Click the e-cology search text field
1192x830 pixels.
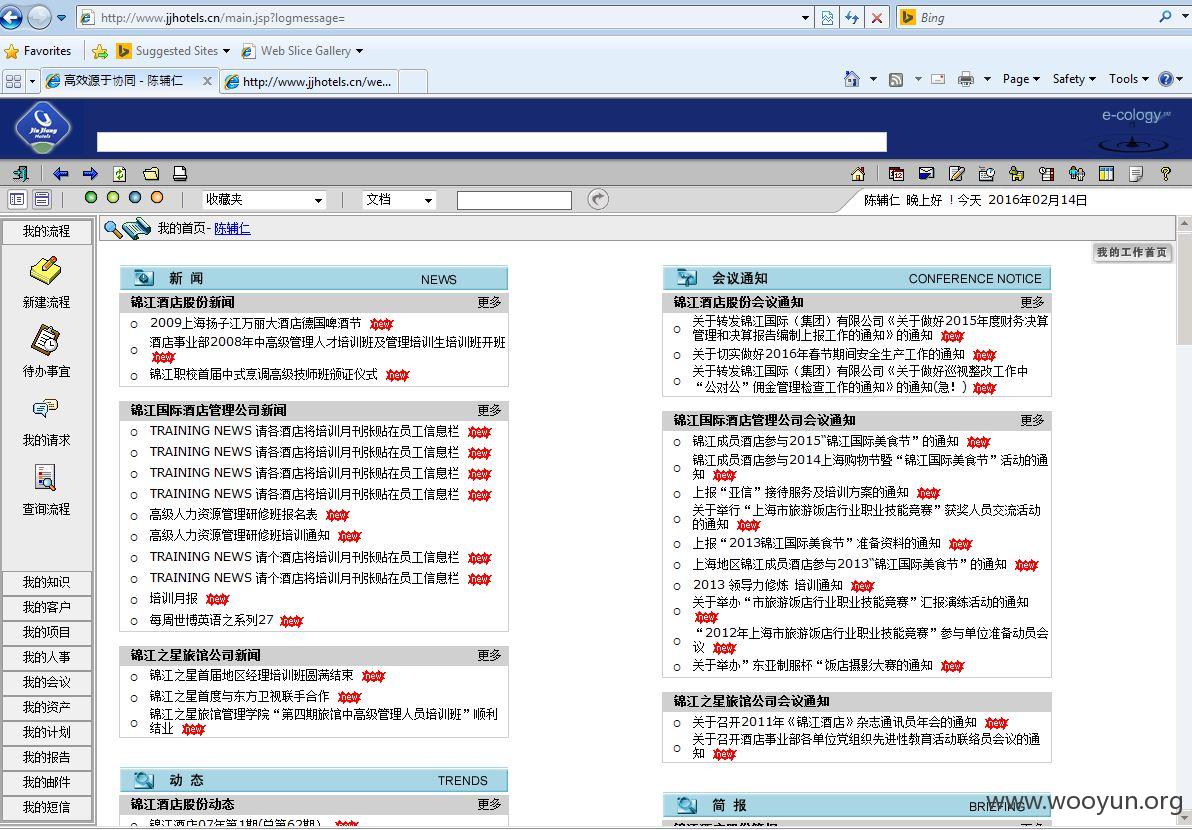coord(515,200)
